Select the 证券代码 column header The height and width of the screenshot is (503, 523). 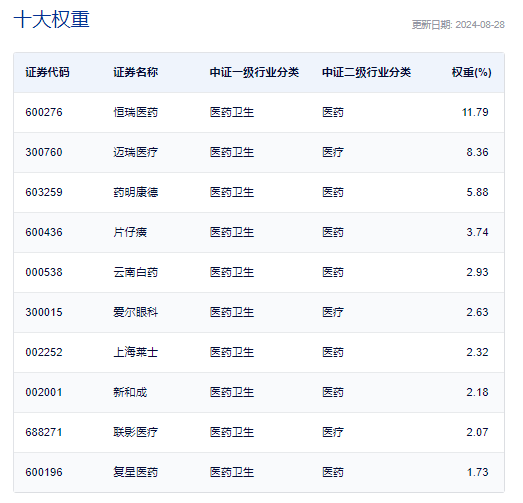click(x=47, y=72)
